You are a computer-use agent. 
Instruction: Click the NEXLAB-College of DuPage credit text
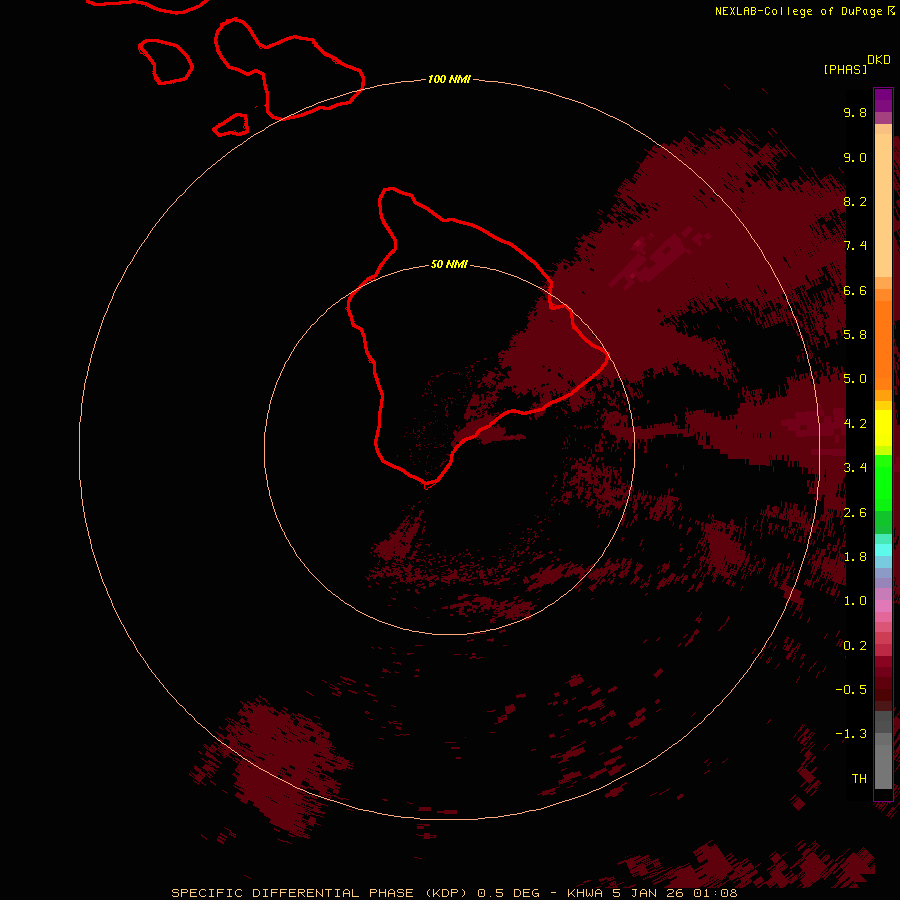tap(799, 11)
